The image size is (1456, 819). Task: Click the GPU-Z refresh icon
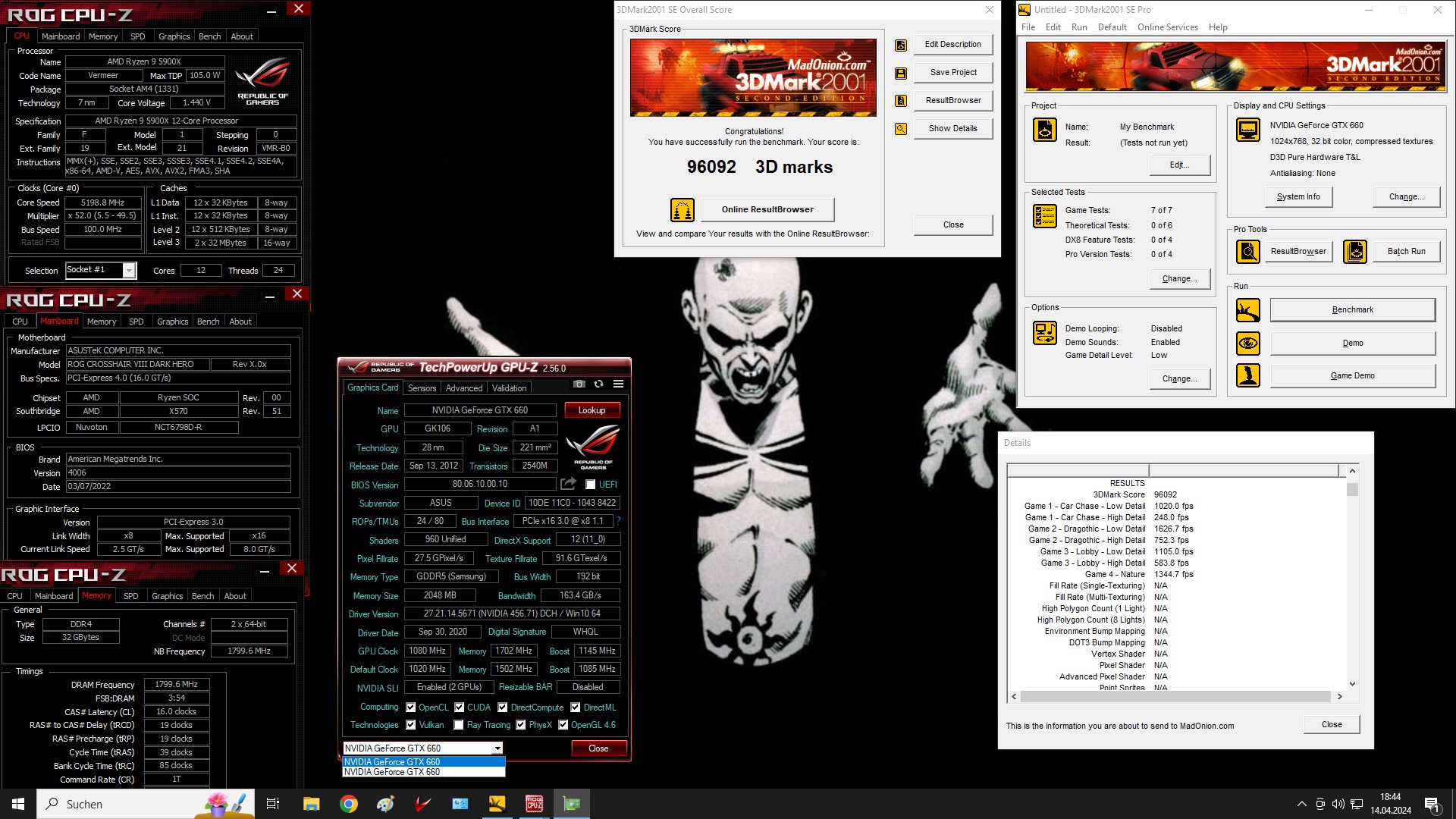[599, 384]
